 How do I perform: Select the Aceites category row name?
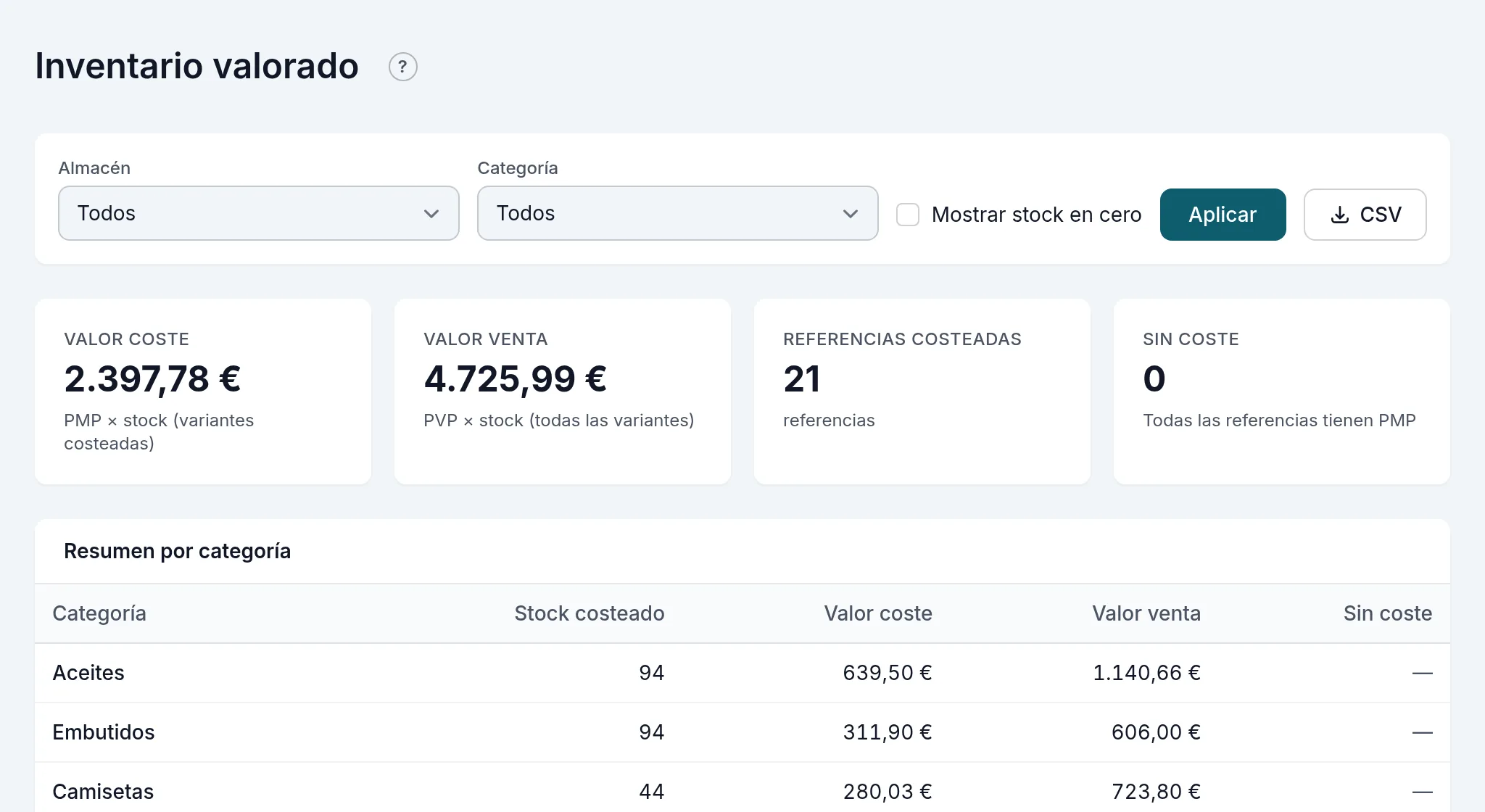(88, 673)
